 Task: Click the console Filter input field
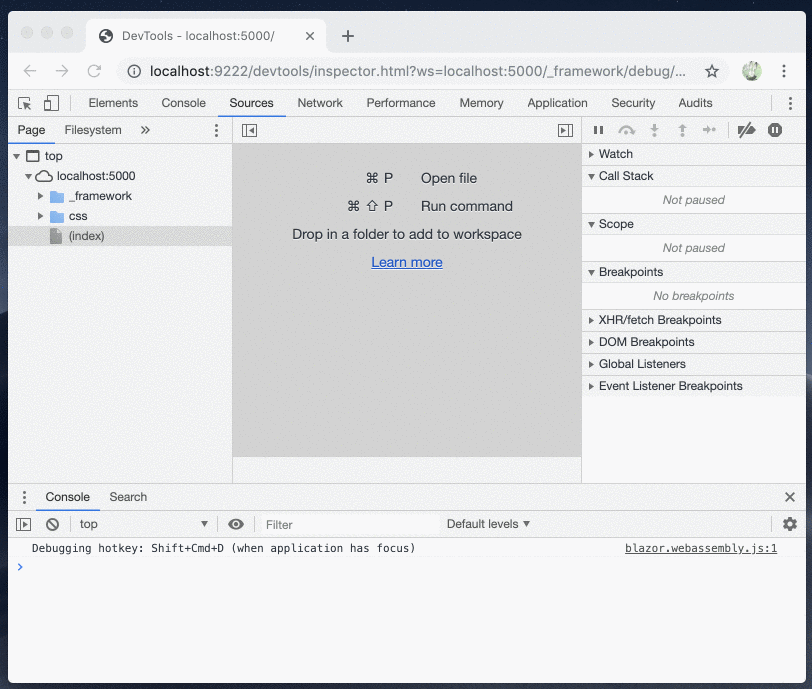click(345, 524)
